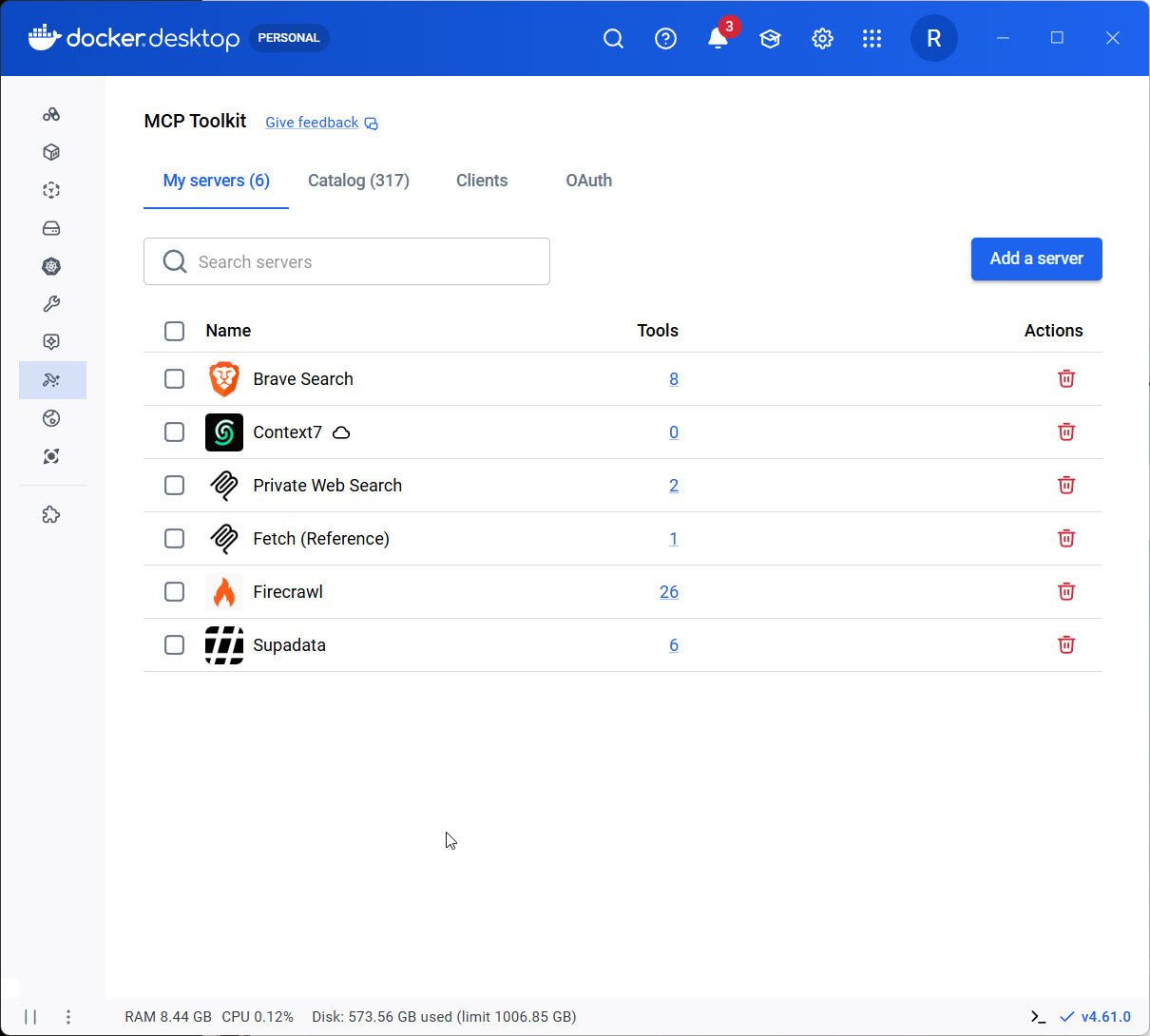Pause Docker engine icon in status bar
This screenshot has height=1036, width=1150.
coord(30,1017)
